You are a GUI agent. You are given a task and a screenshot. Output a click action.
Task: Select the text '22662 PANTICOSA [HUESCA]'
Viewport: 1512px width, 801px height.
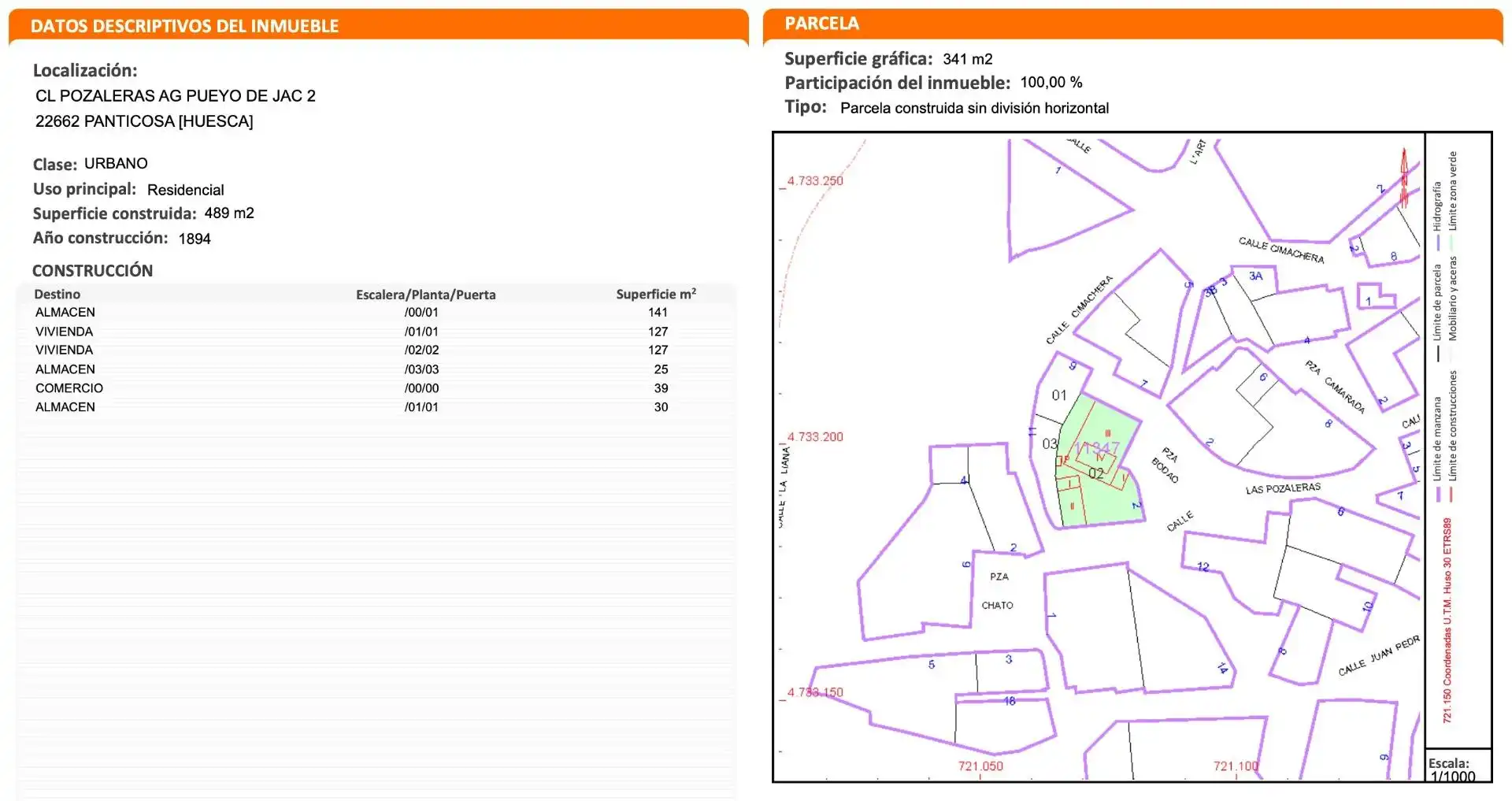pos(144,121)
